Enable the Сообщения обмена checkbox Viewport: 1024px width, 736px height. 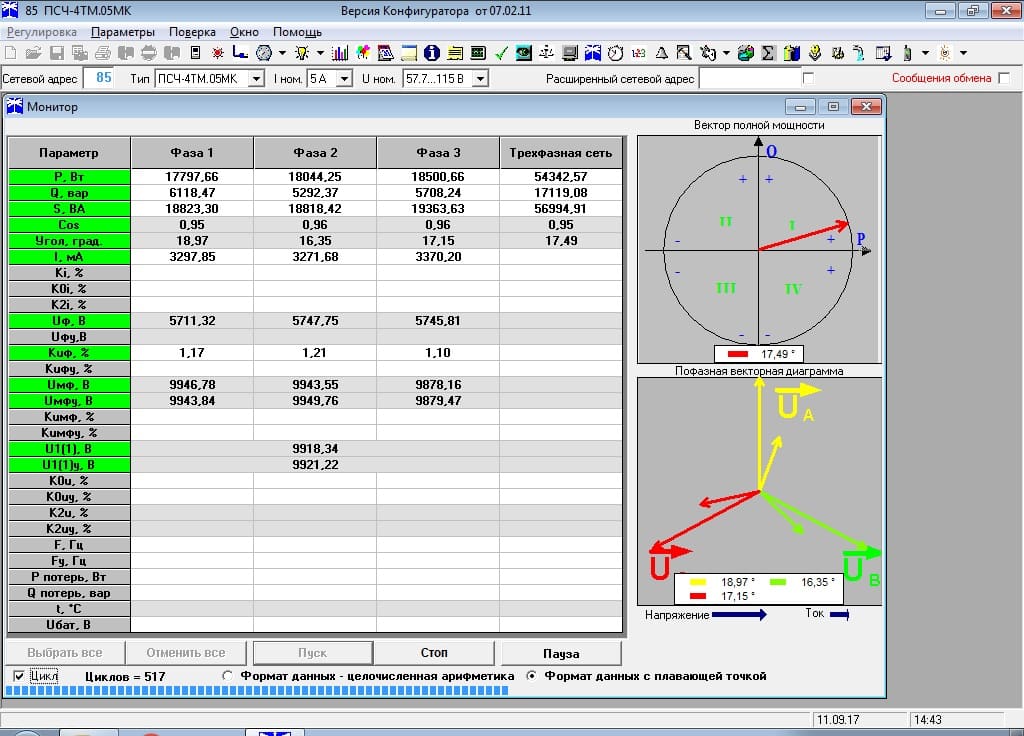click(x=1003, y=78)
